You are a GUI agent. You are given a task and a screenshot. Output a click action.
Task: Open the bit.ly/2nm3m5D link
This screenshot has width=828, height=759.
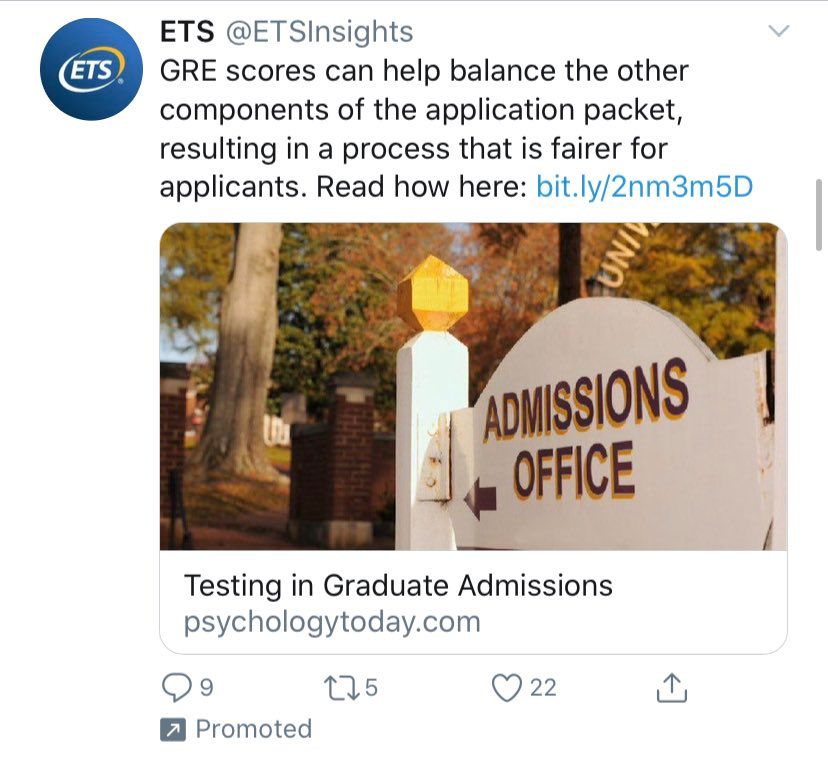644,186
